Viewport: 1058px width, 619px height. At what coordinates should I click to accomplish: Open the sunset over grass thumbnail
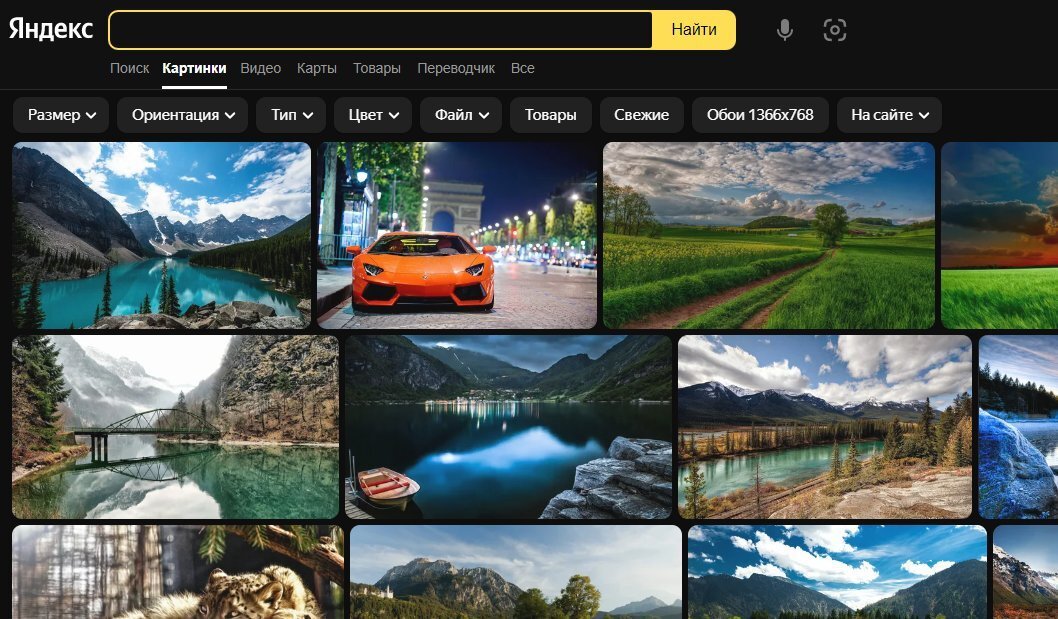(999, 236)
